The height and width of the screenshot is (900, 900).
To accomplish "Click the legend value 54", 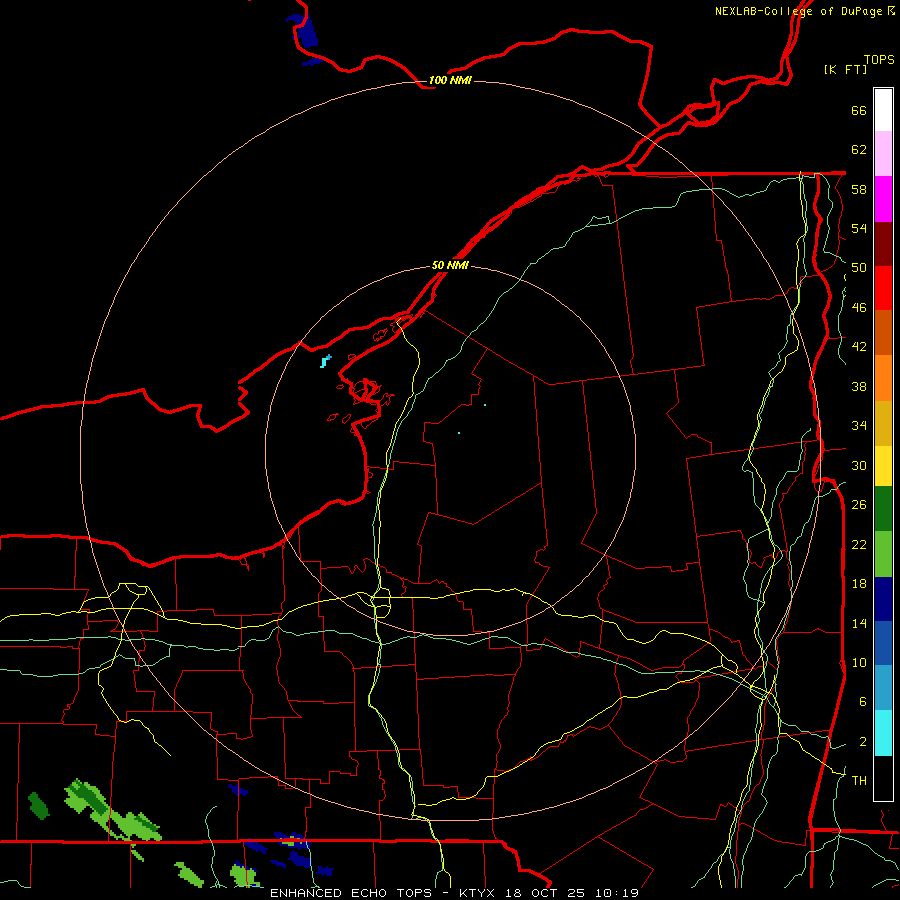I will (859, 228).
